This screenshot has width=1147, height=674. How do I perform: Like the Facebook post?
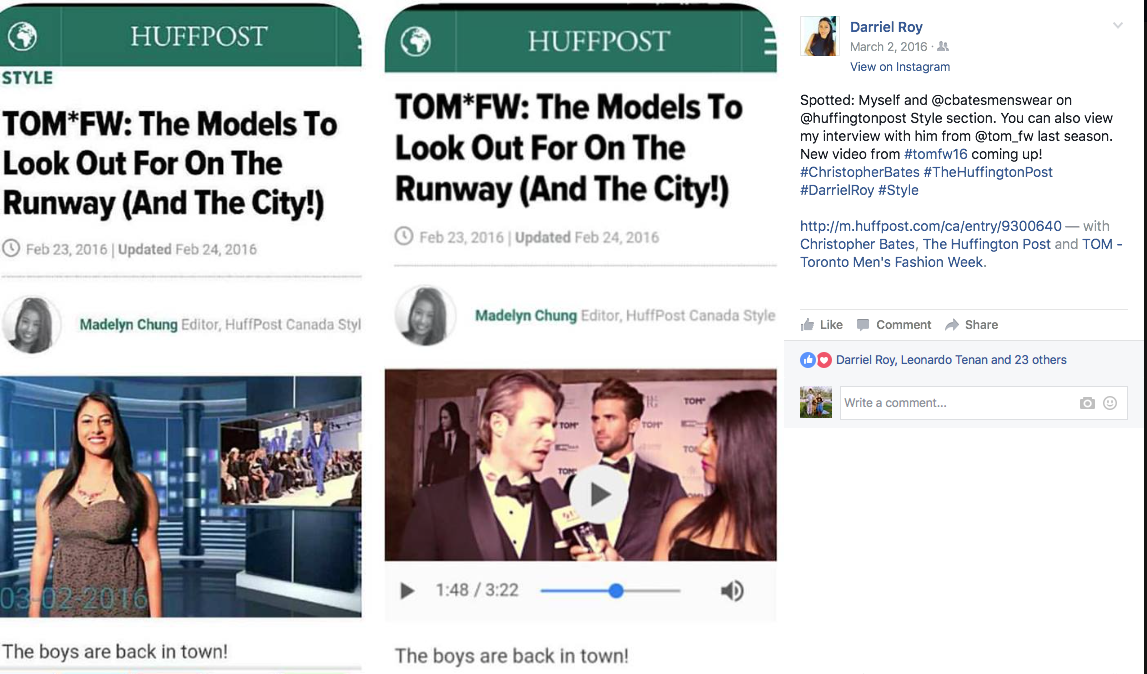821,325
